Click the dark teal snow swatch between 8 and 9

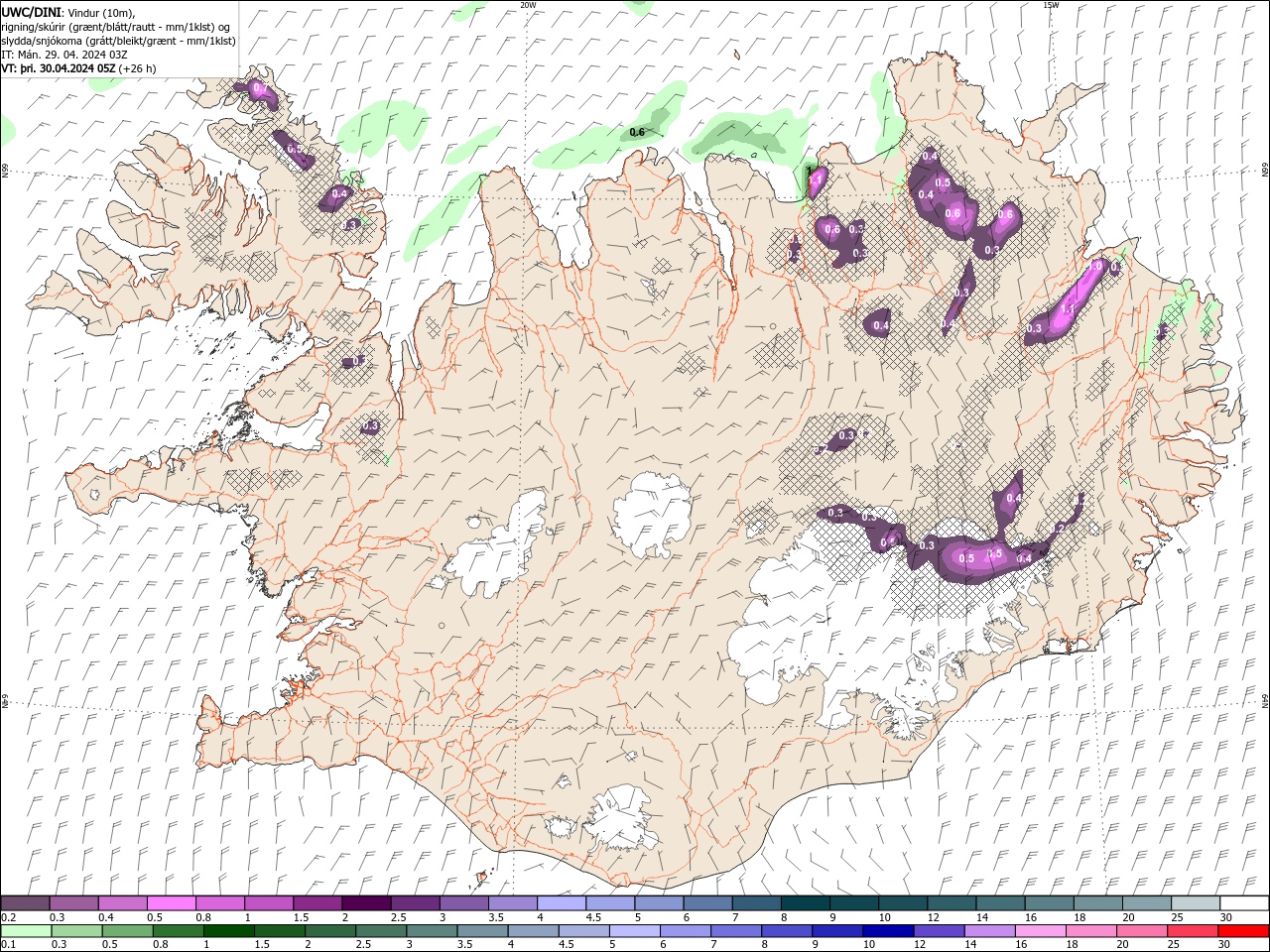(805, 903)
